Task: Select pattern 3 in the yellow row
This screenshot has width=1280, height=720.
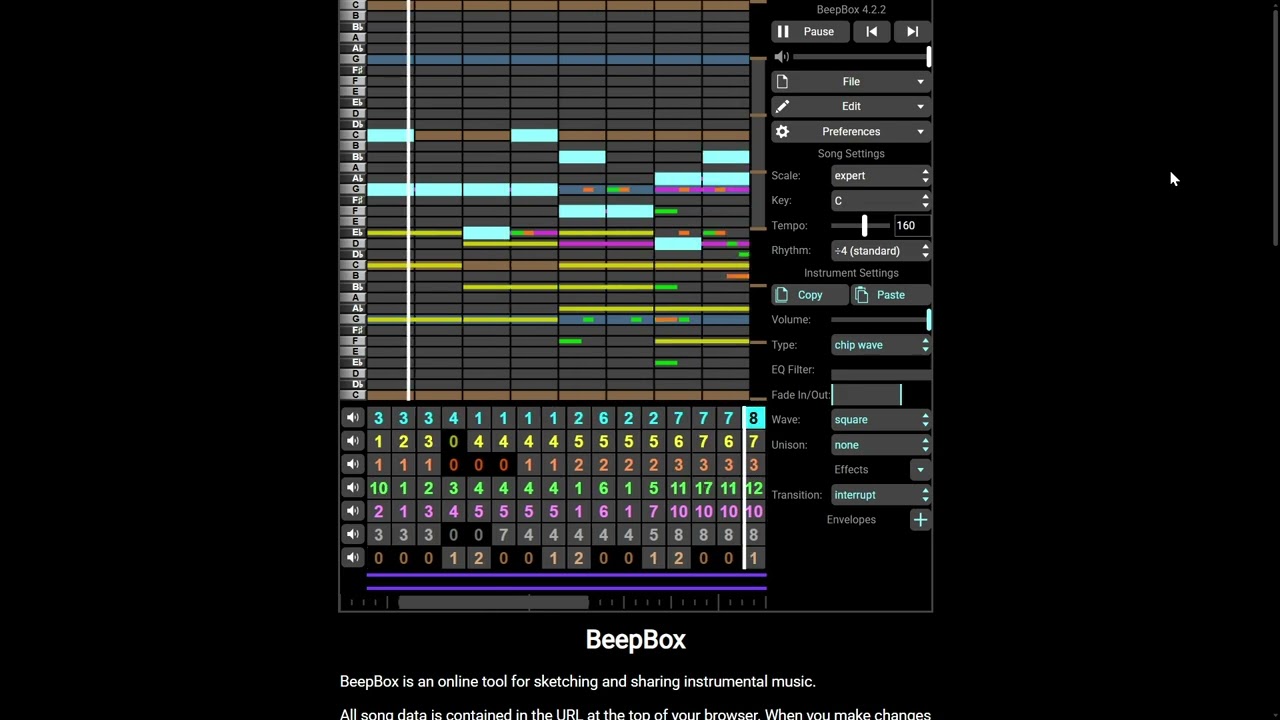Action: [x=428, y=441]
